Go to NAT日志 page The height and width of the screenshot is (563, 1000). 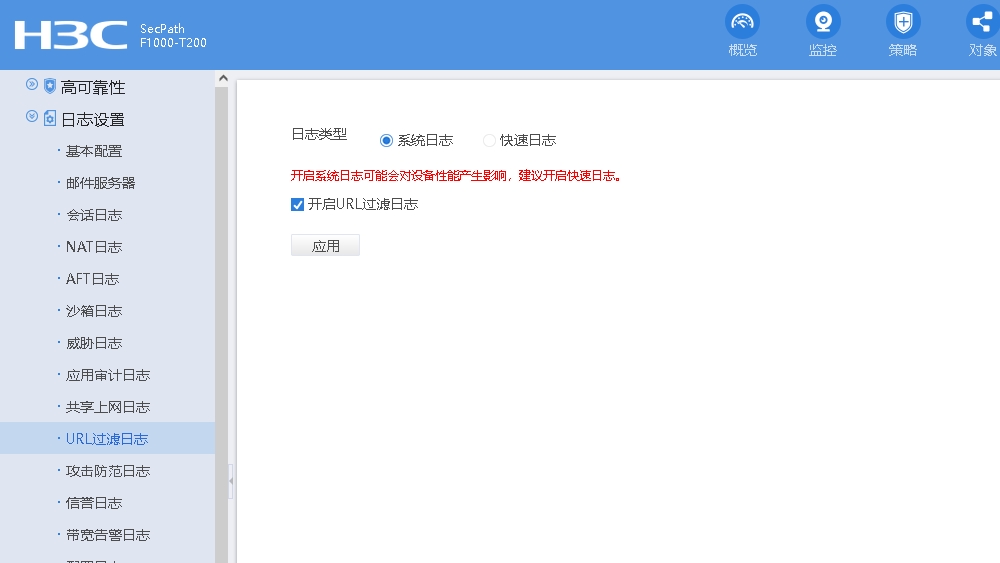pyautogui.click(x=94, y=247)
